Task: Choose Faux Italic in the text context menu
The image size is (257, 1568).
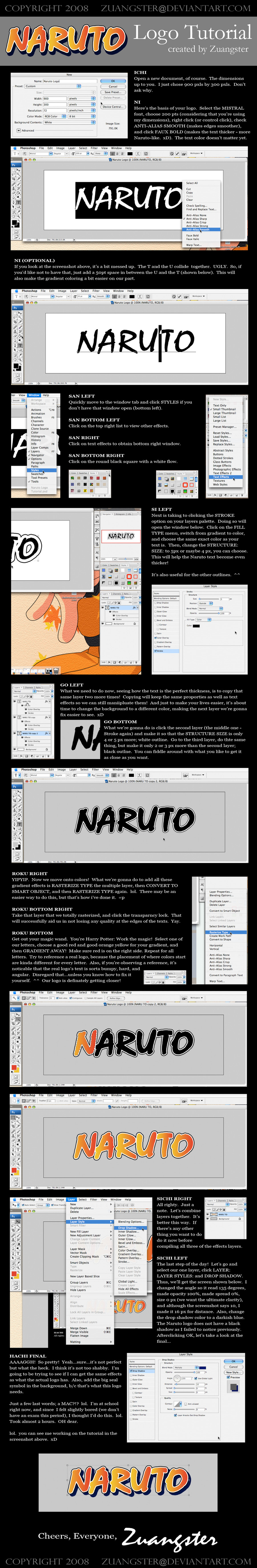Action: click(192, 239)
